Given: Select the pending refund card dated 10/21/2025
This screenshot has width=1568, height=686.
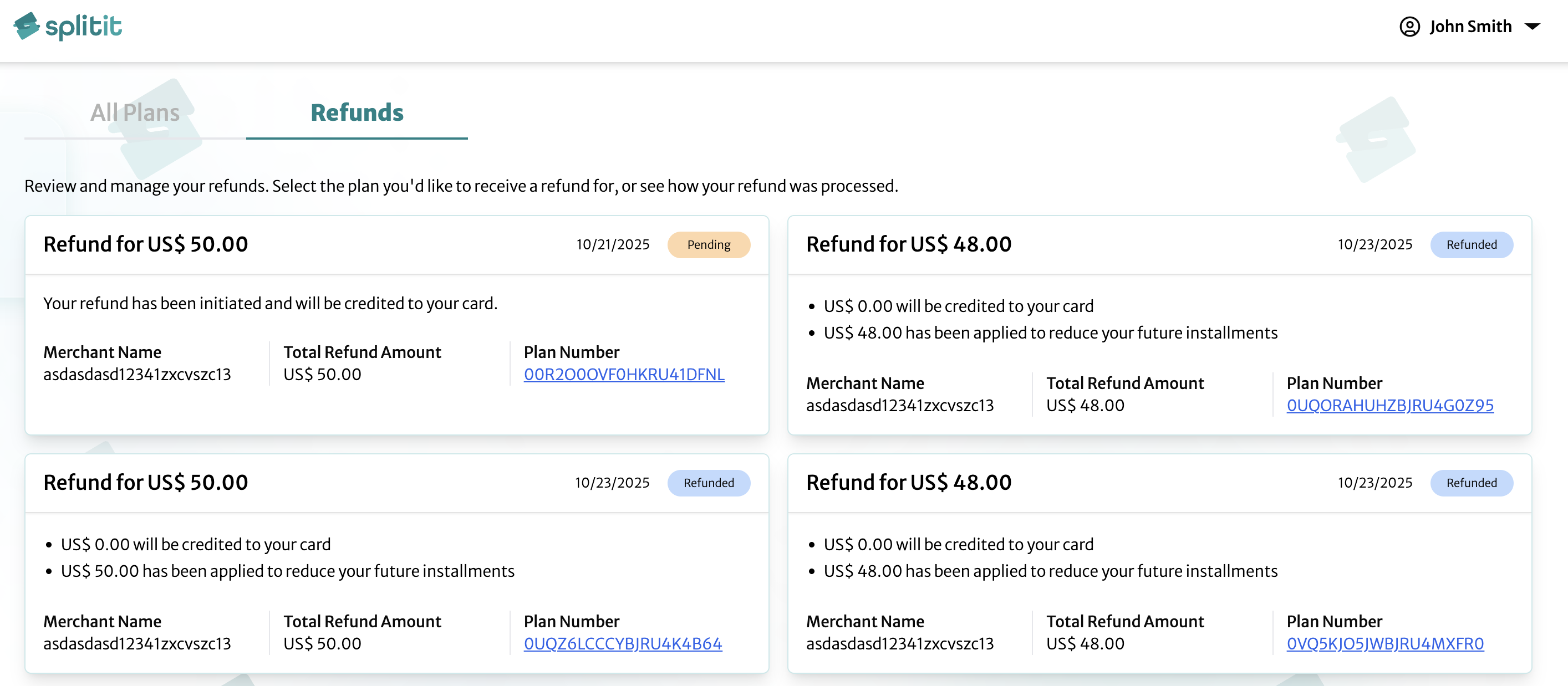Looking at the screenshot, I should point(396,322).
